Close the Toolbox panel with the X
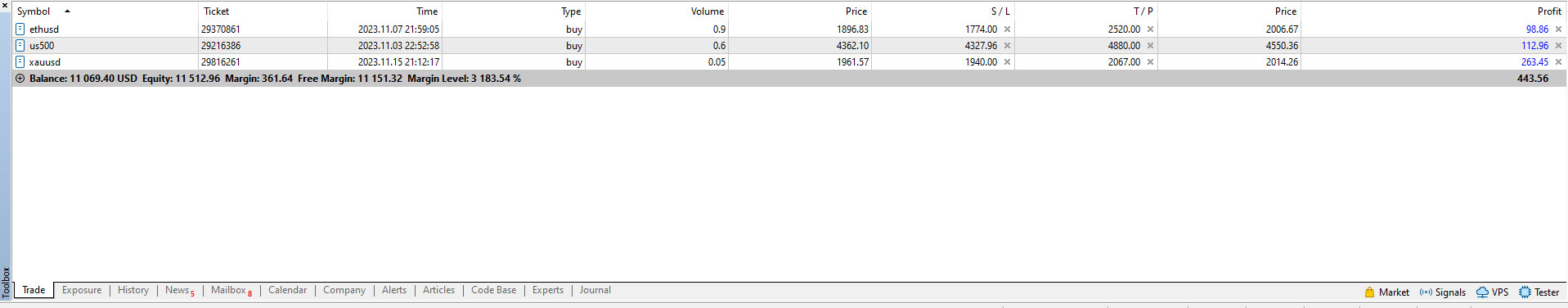 [x=5, y=5]
